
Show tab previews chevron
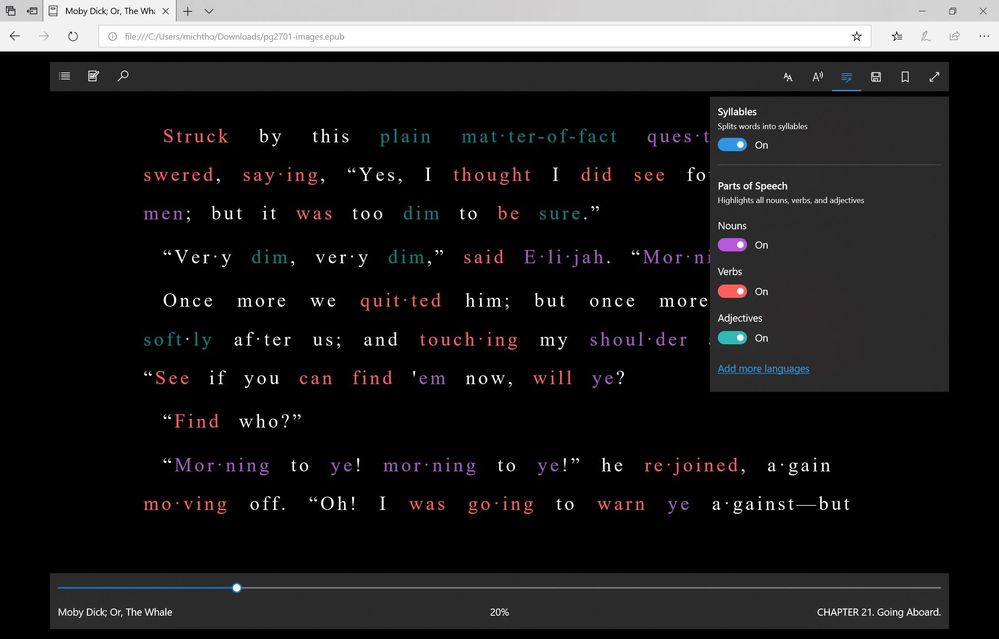coord(208,11)
